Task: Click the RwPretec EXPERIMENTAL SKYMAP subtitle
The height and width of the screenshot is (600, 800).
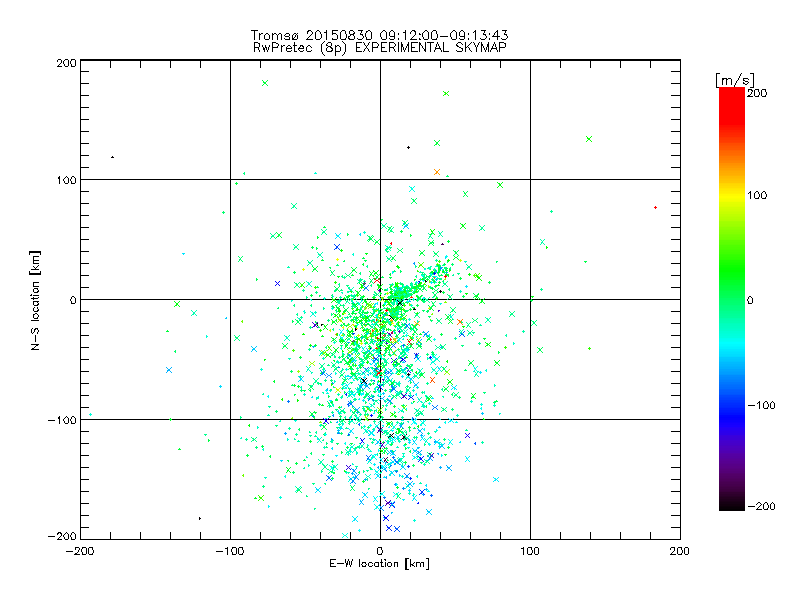Action: coord(380,47)
